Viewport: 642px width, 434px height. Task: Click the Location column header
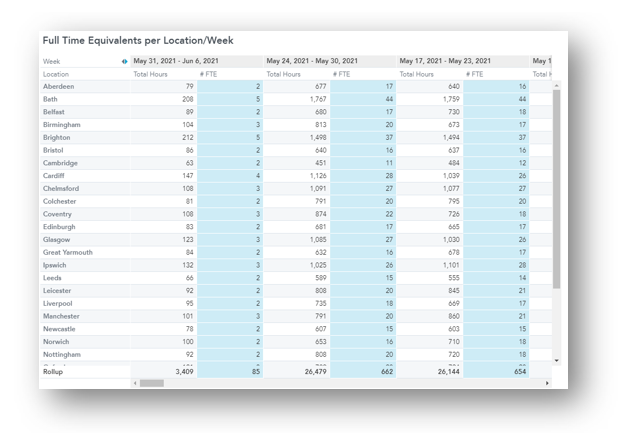(x=56, y=74)
